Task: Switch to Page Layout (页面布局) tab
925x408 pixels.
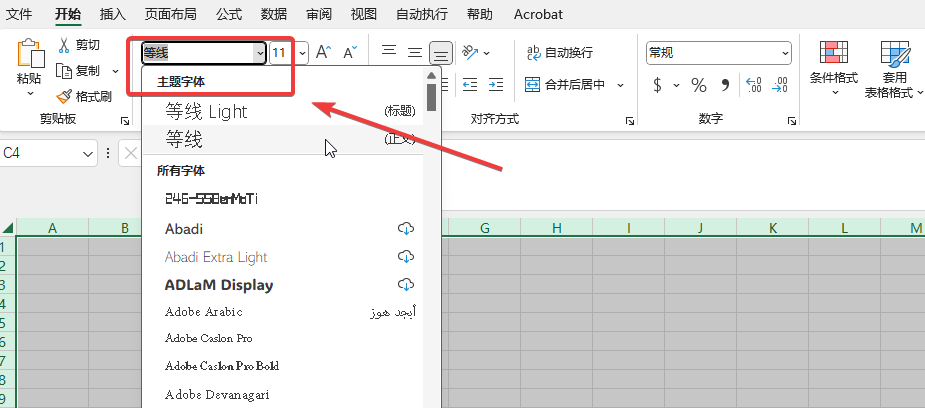Action: coord(170,14)
